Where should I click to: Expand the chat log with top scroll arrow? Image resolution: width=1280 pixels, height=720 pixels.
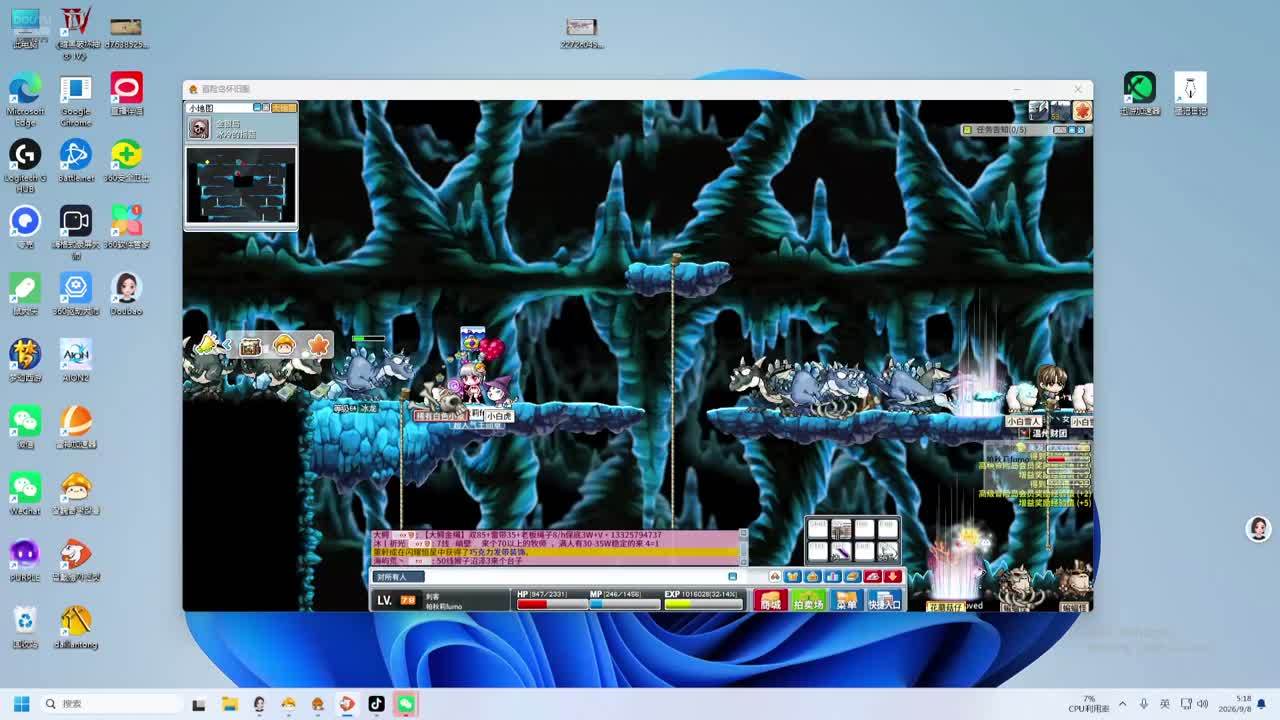[742, 534]
